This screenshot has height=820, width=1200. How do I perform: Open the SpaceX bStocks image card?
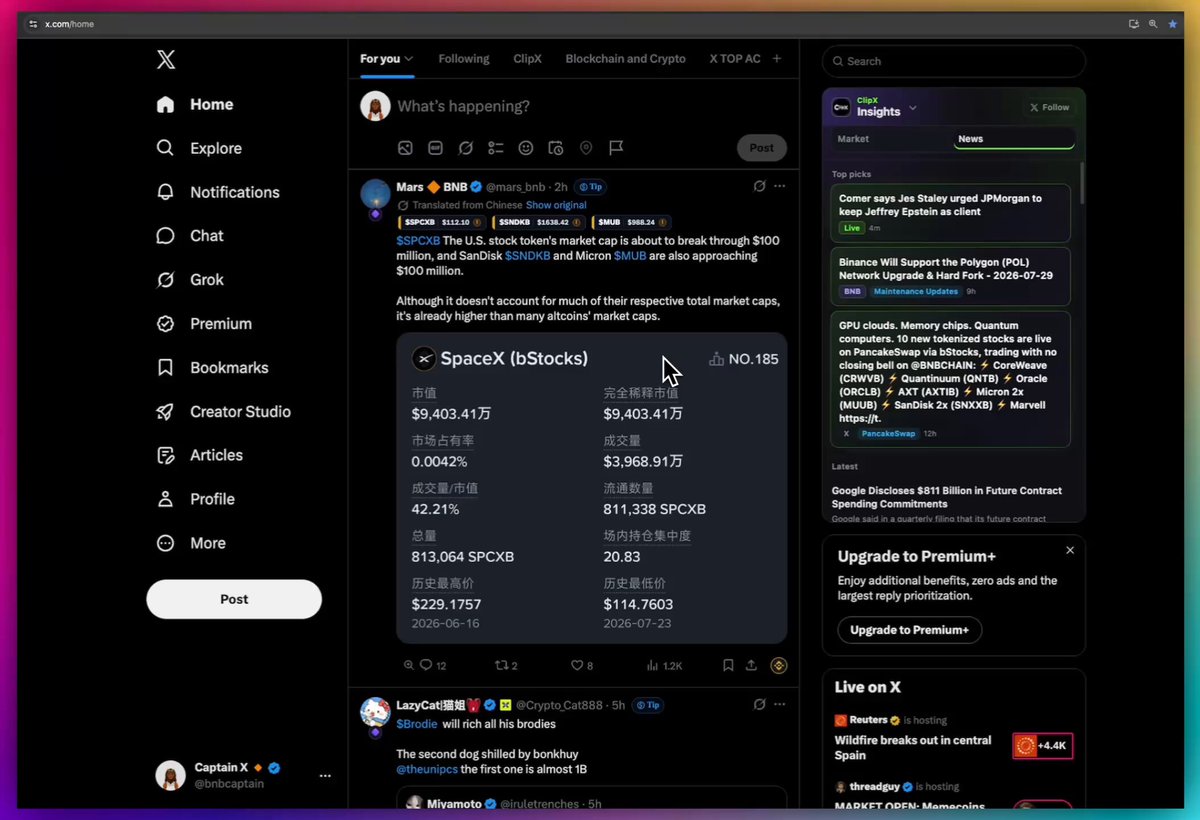tap(592, 488)
